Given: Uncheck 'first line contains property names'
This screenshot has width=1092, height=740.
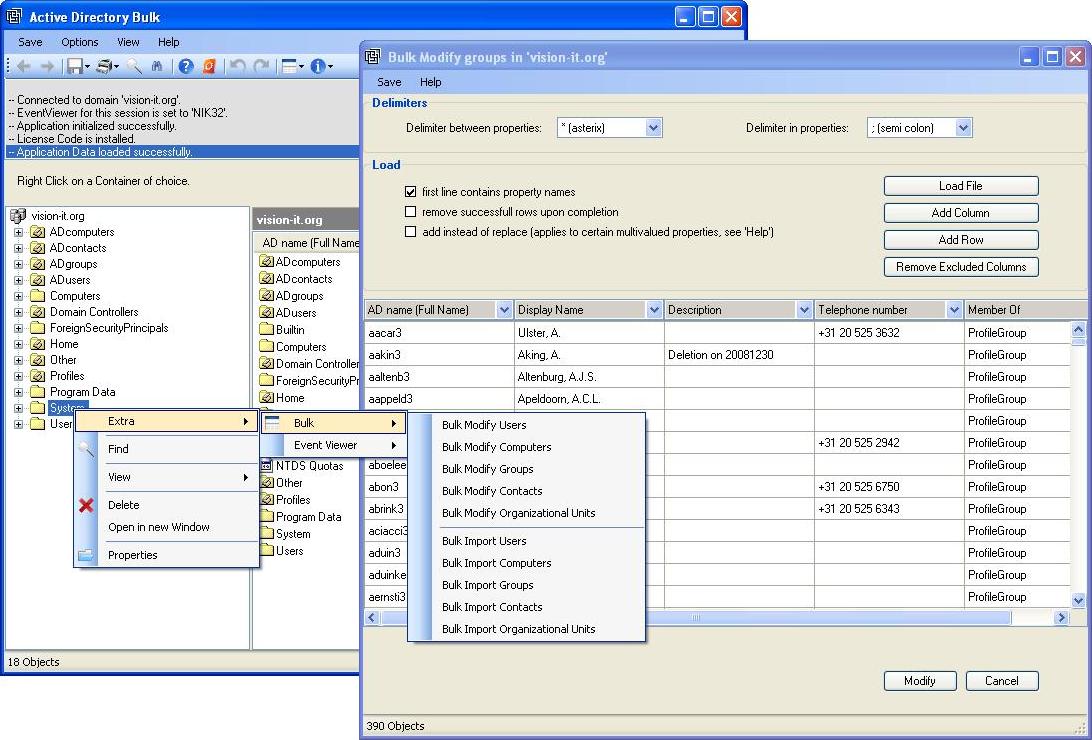Looking at the screenshot, I should pyautogui.click(x=410, y=191).
